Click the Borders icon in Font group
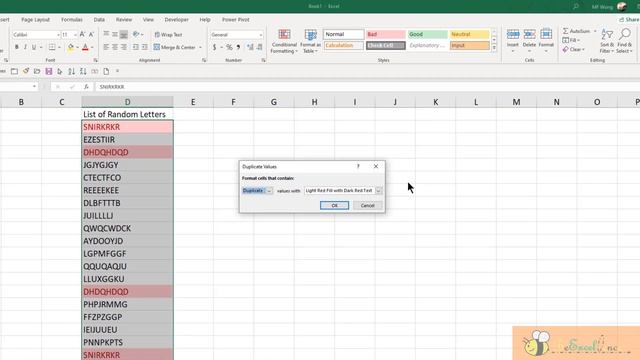This screenshot has width=640, height=360. click(52, 47)
